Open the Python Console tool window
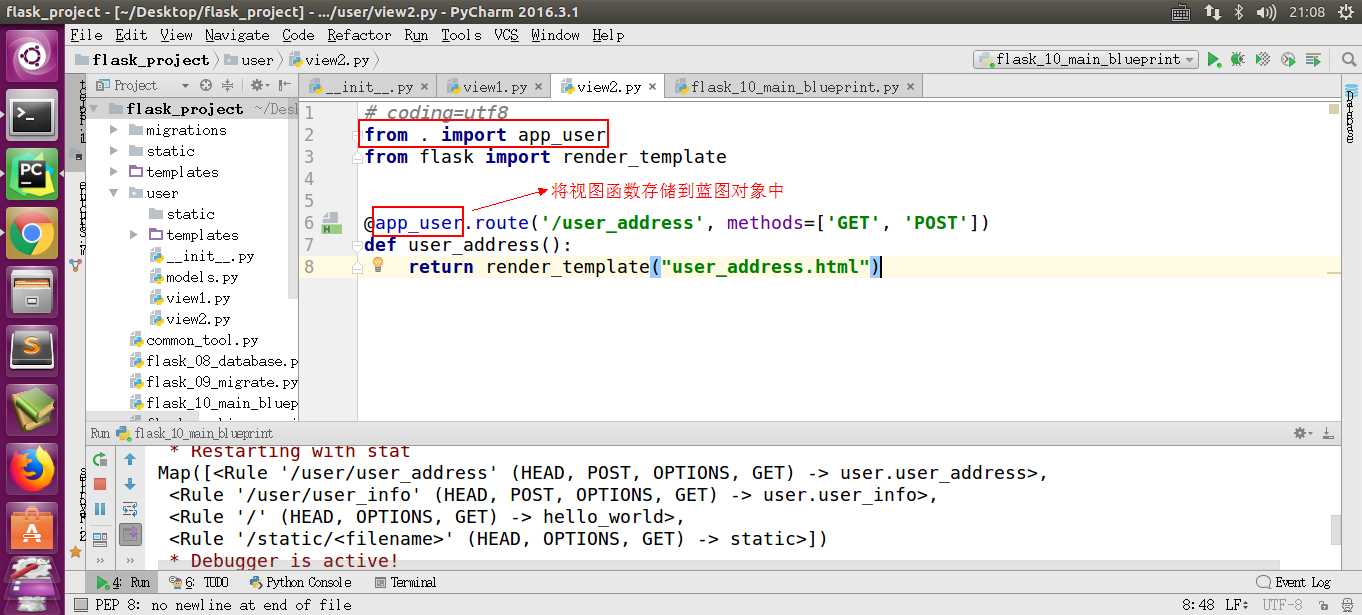The width and height of the screenshot is (1362, 615). point(302,582)
